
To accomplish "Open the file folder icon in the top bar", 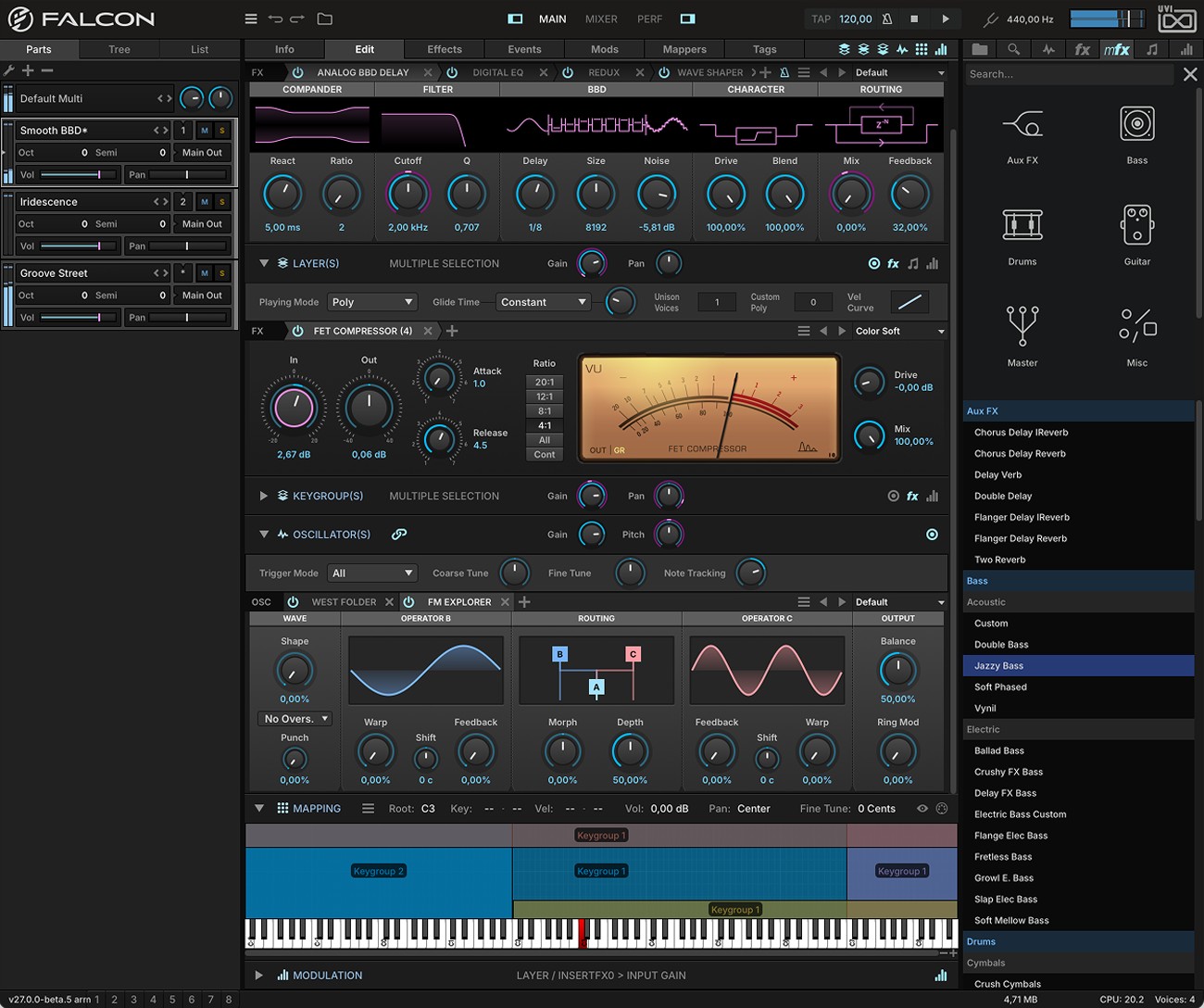I will tap(324, 19).
